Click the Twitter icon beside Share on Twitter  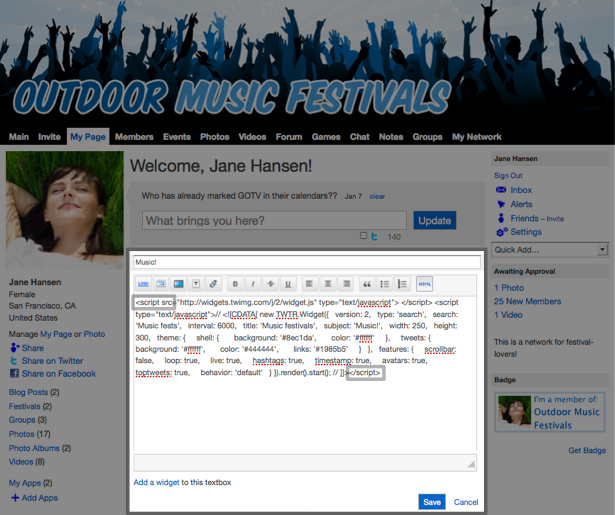click(x=14, y=361)
